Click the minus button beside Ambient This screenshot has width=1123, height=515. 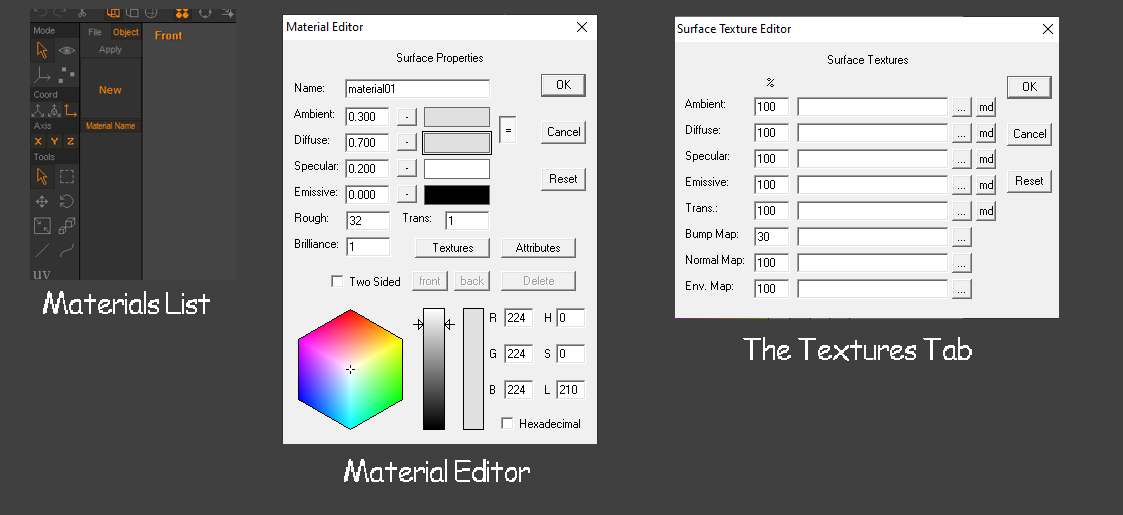click(406, 117)
